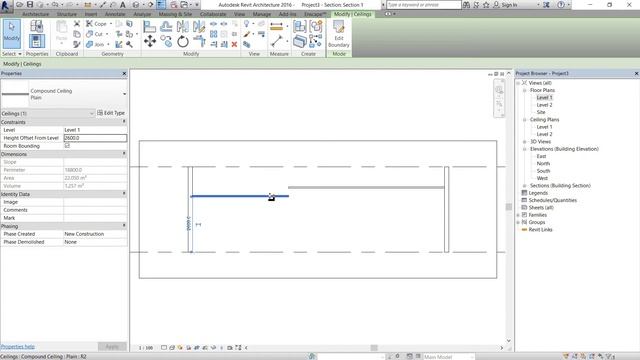This screenshot has height=360, width=640.
Task: Click the Create Group icon
Action: pos(316,27)
